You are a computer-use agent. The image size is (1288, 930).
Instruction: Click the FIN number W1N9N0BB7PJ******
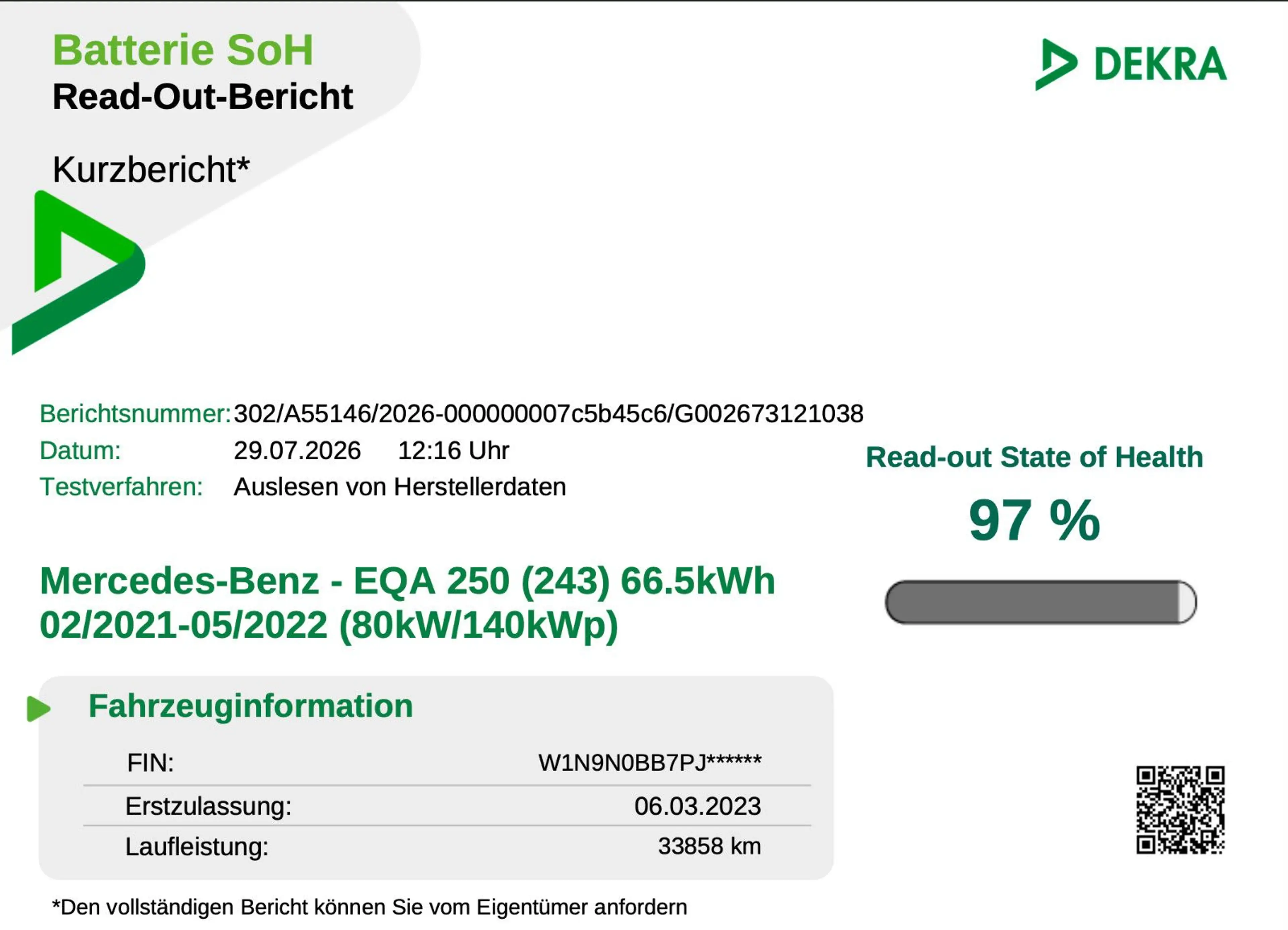point(650,762)
